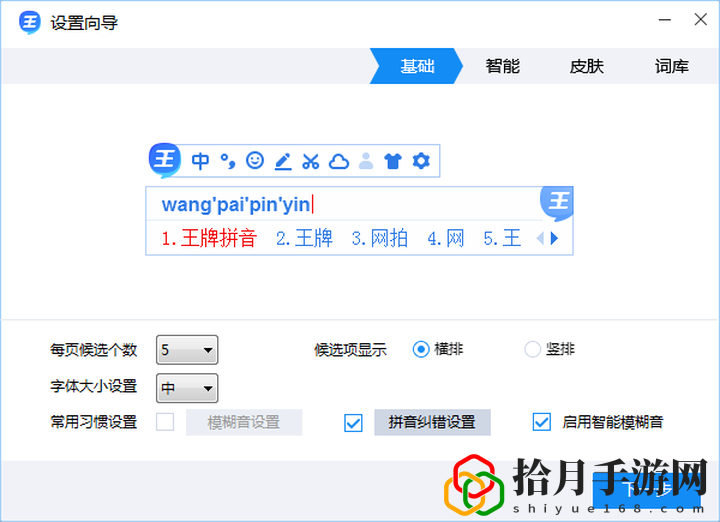This screenshot has height=522, width=720.
Task: Click the 设置向导 window title
Action: [84, 22]
